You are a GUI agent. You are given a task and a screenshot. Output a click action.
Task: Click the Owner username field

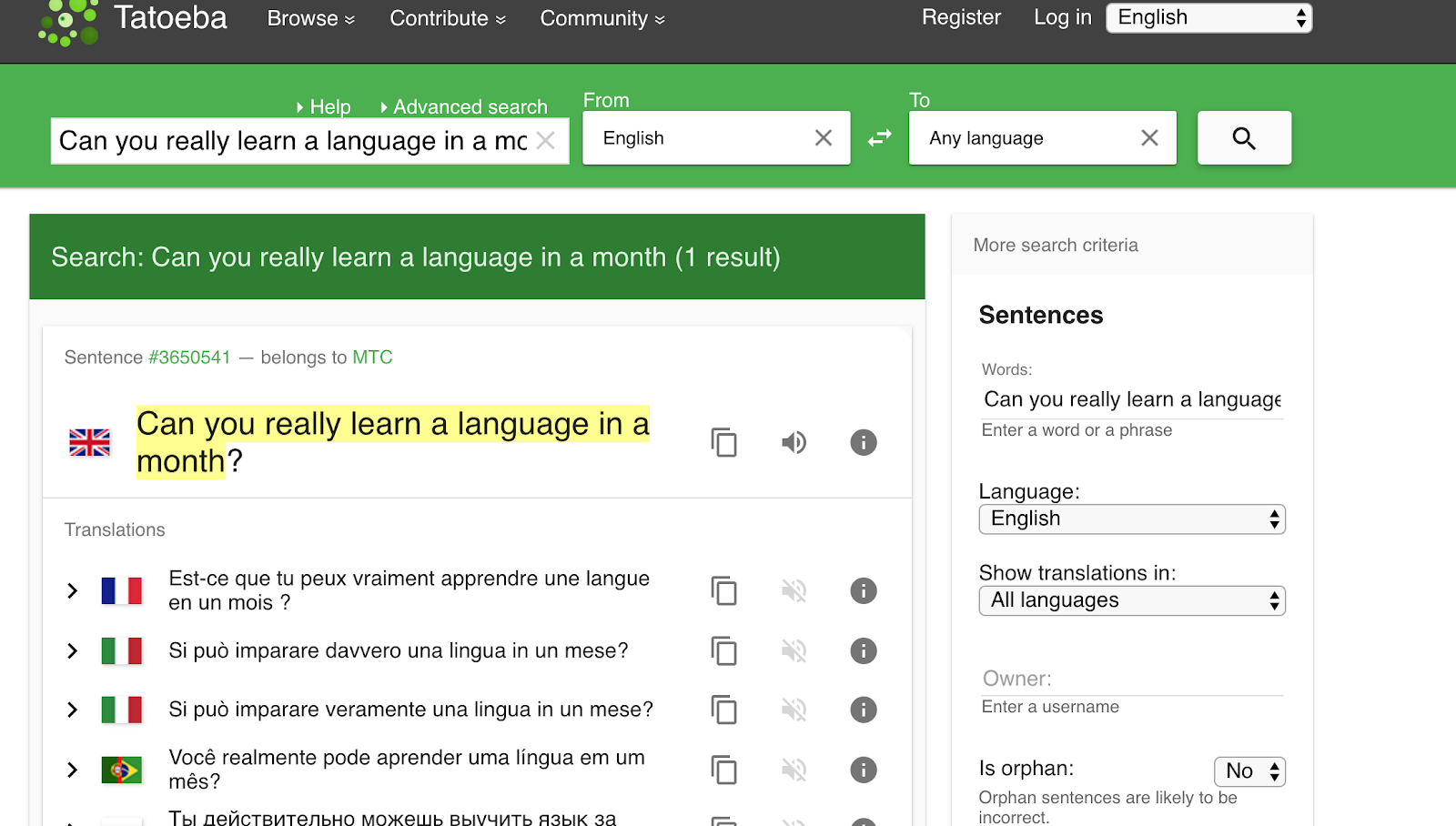coord(1131,680)
